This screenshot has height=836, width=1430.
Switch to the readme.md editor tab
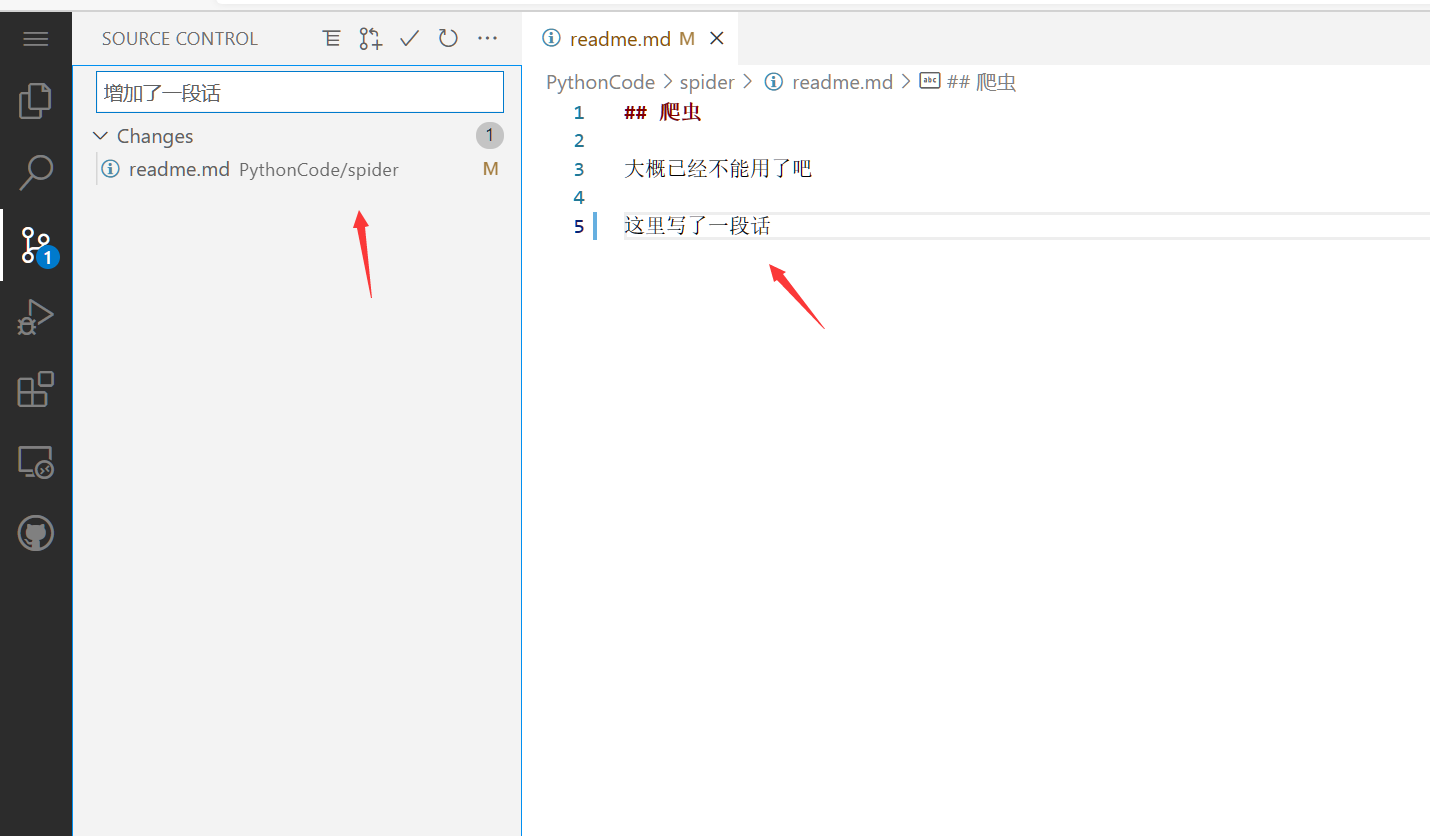click(619, 39)
